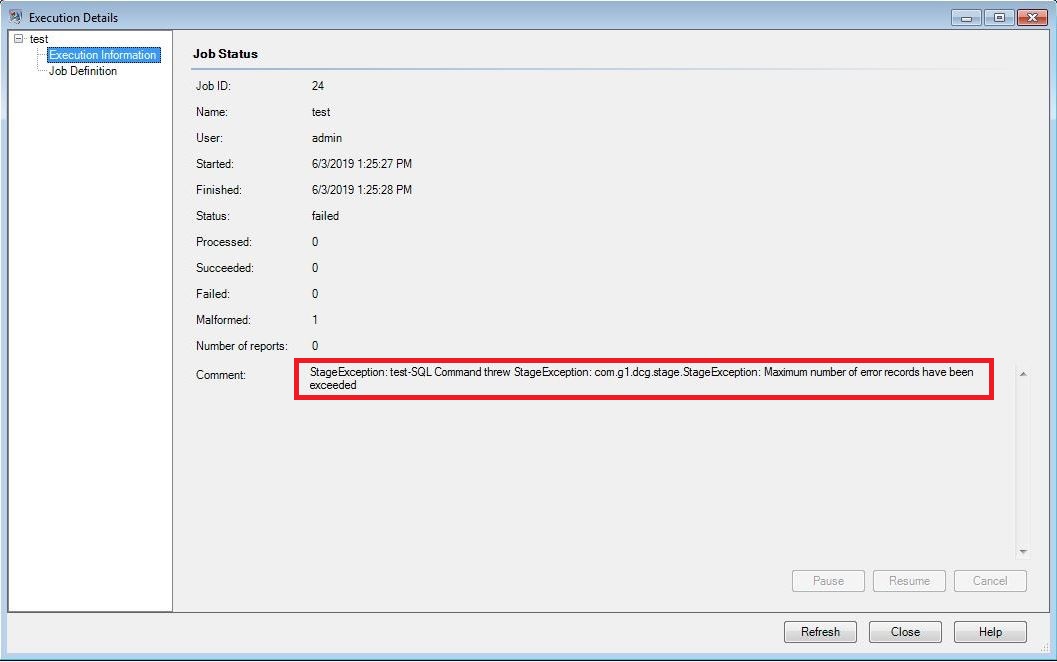The width and height of the screenshot is (1057, 662).
Task: Click the Malformed value 1
Action: pyautogui.click(x=315, y=320)
